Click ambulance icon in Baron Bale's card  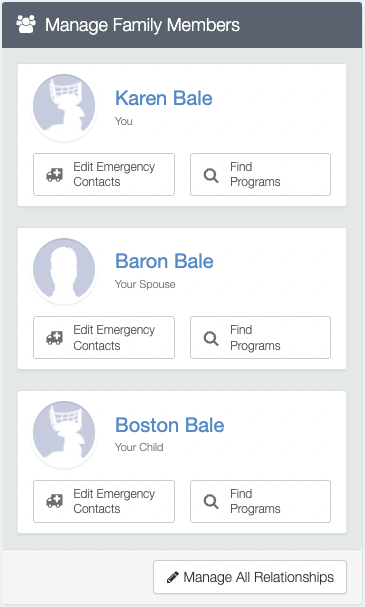[x=55, y=338]
